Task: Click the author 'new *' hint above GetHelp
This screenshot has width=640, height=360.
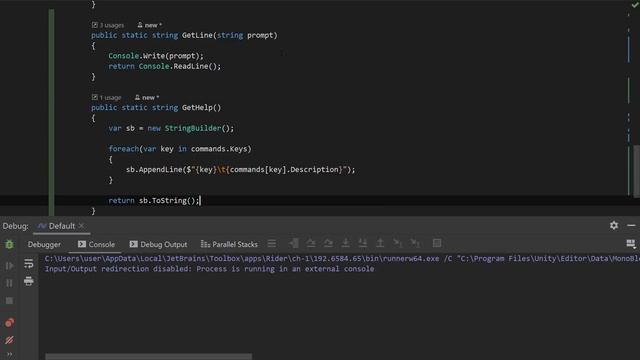Action: 147,98
